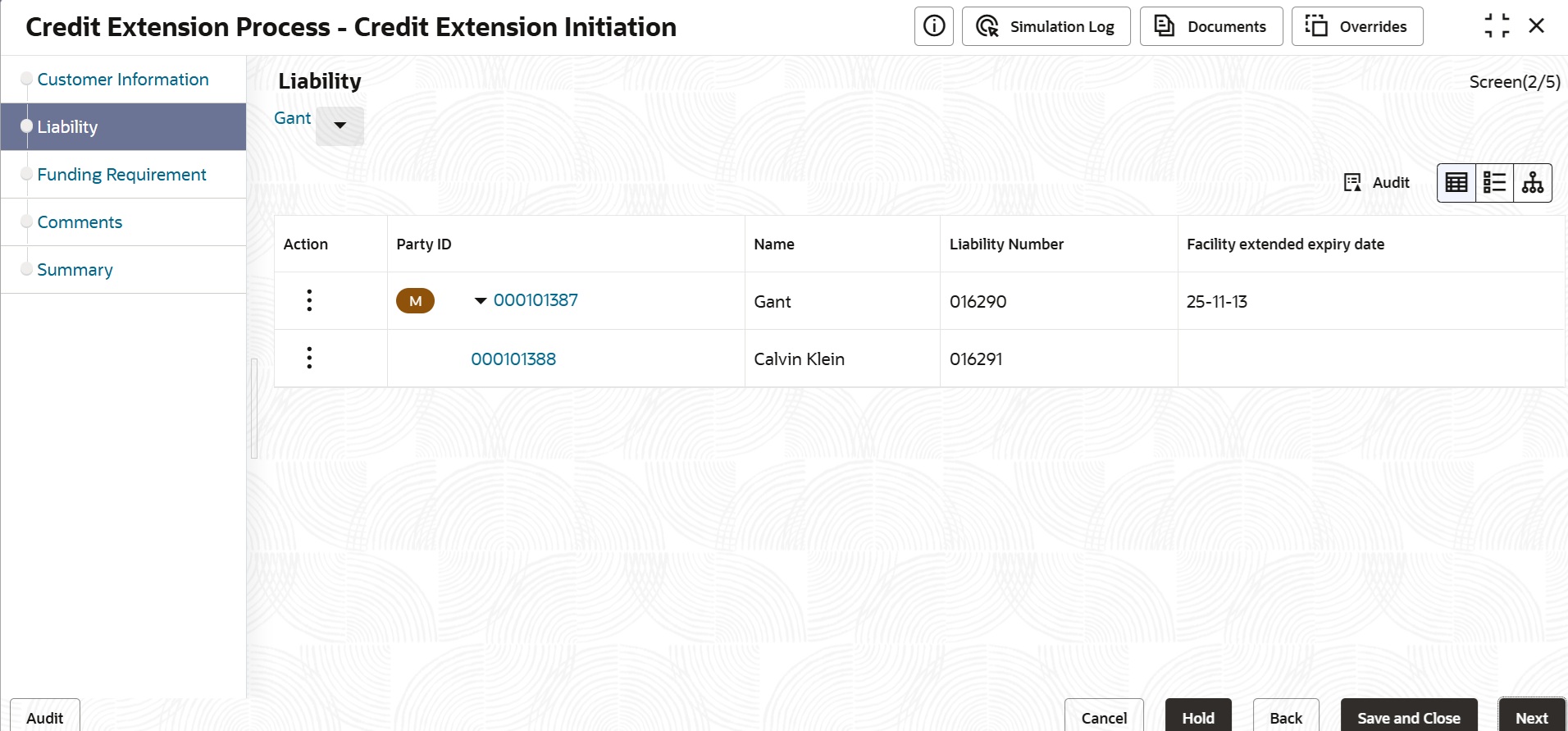Open party ID 000101388 link
Image resolution: width=1568 pixels, height=731 pixels.
[x=513, y=359]
